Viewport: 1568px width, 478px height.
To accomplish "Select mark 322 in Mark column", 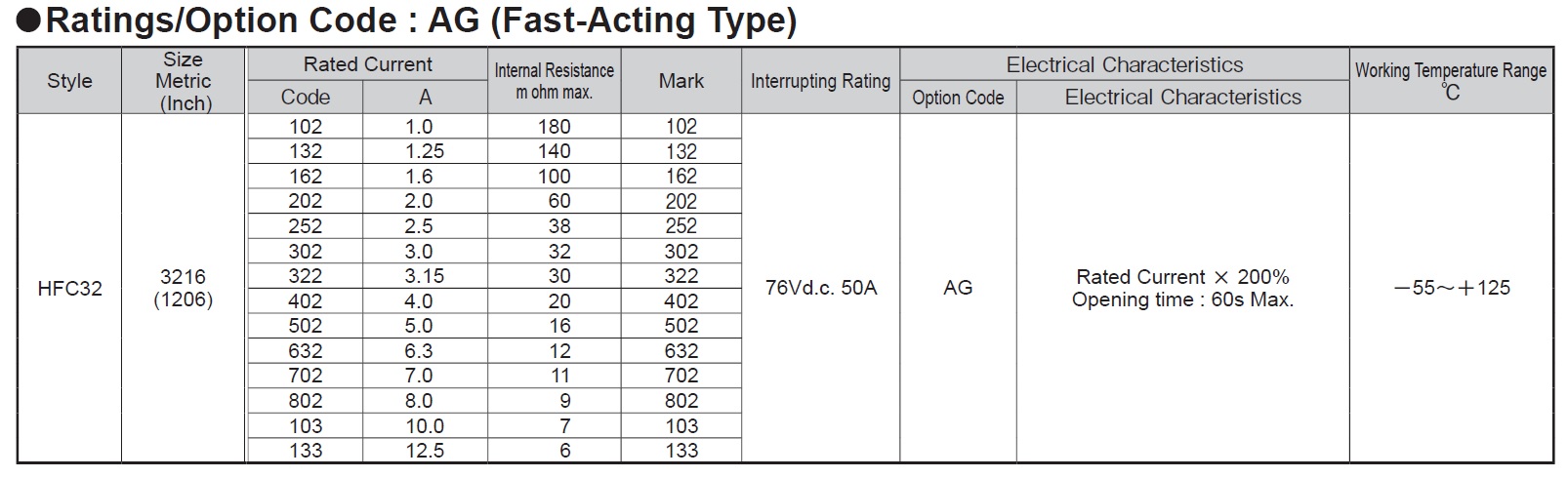I will point(681,276).
